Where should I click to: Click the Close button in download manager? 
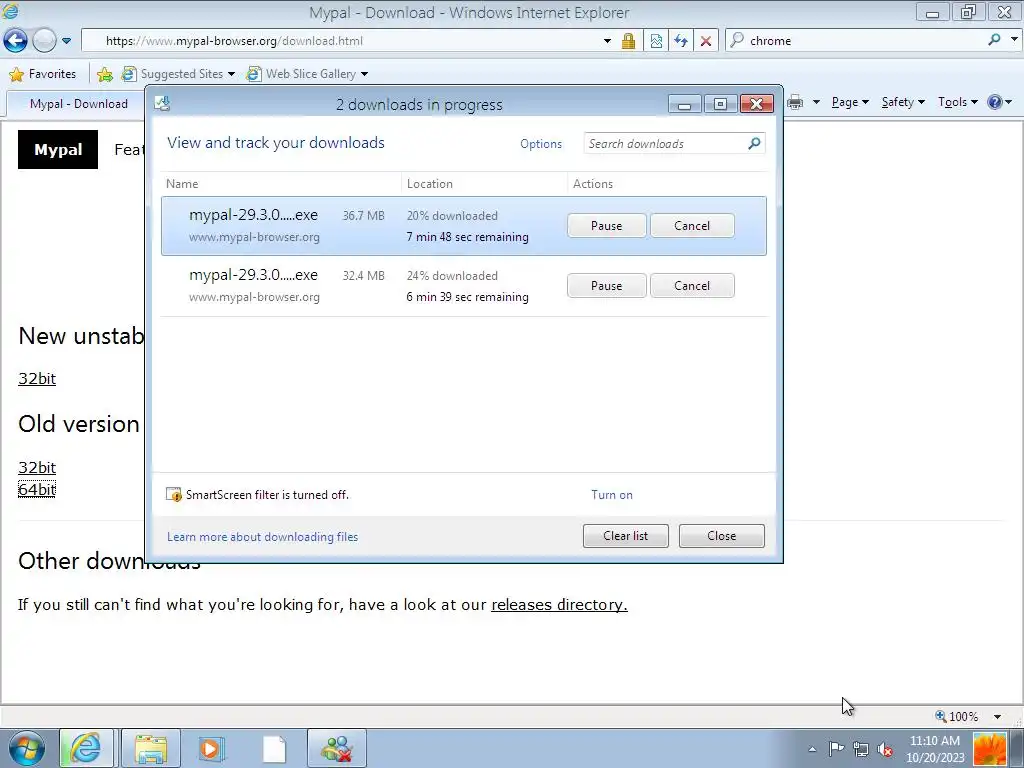722,536
